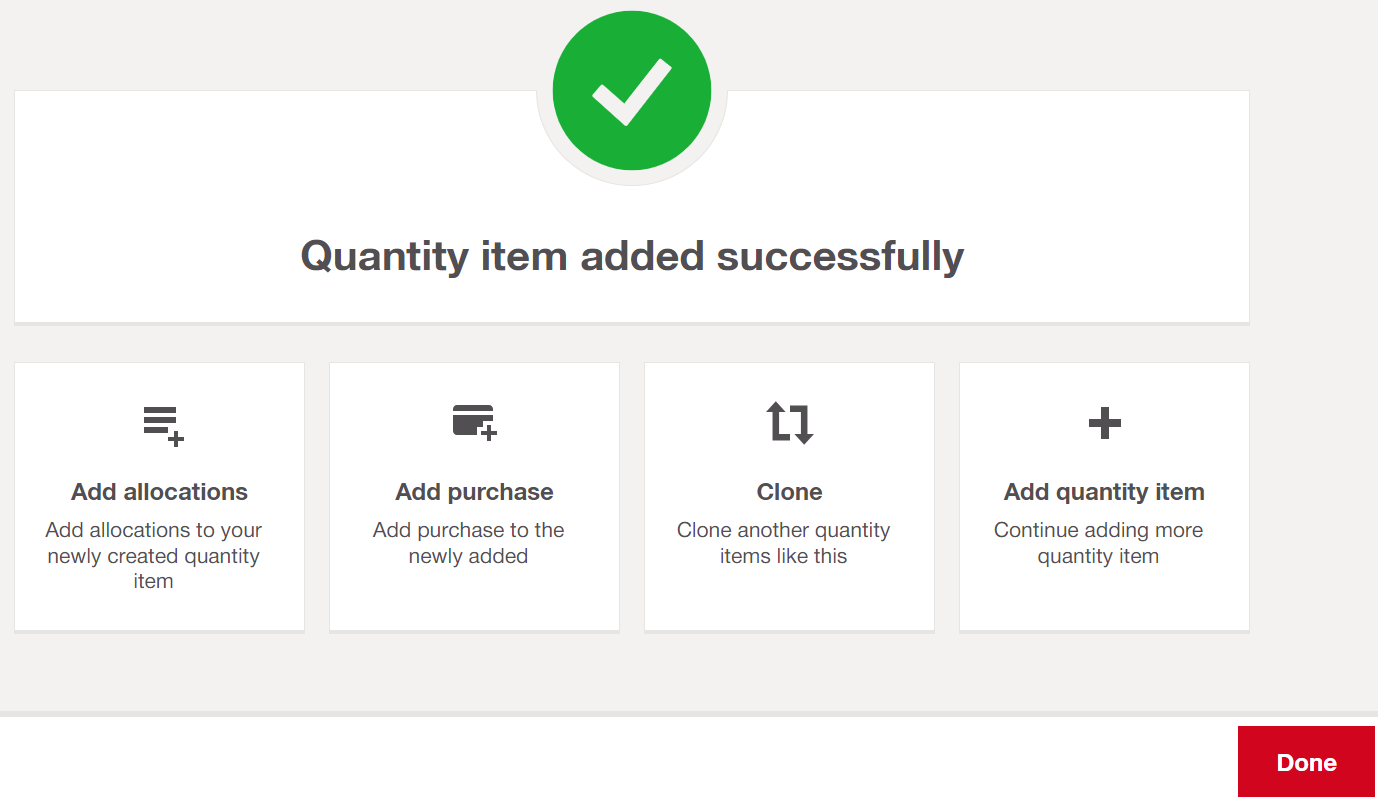Open the Add allocations title link
Viewport: 1378px width, 799px height.
pyautogui.click(x=159, y=492)
